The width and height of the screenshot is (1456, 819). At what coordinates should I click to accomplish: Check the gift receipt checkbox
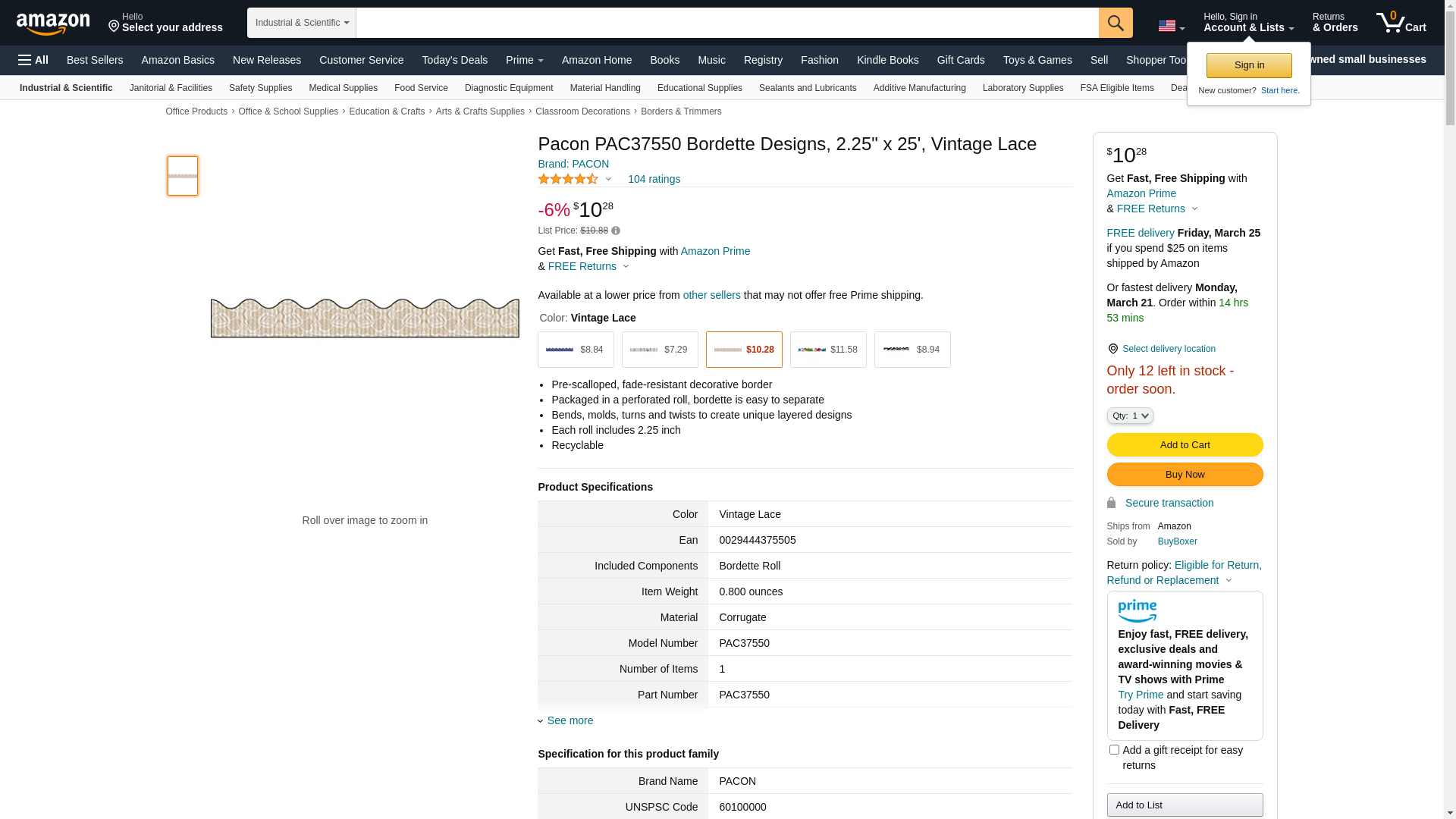[1114, 750]
